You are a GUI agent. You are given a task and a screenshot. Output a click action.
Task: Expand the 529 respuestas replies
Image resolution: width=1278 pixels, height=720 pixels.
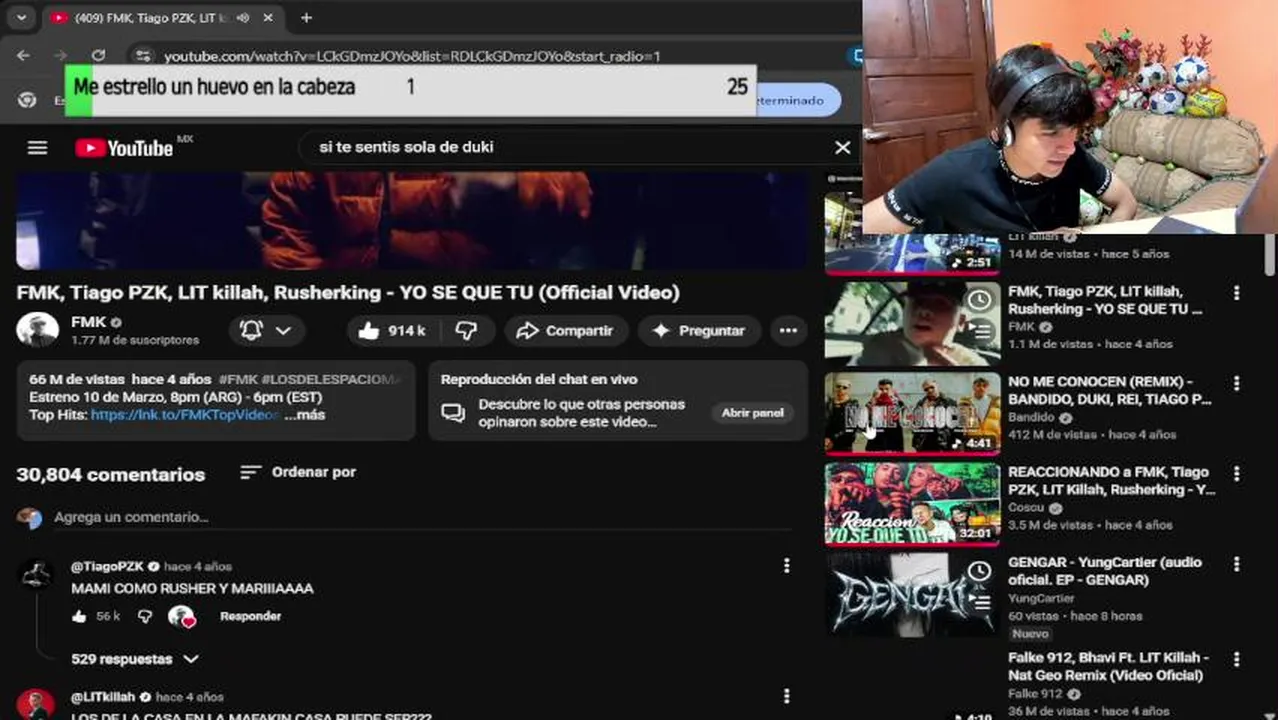coord(135,659)
